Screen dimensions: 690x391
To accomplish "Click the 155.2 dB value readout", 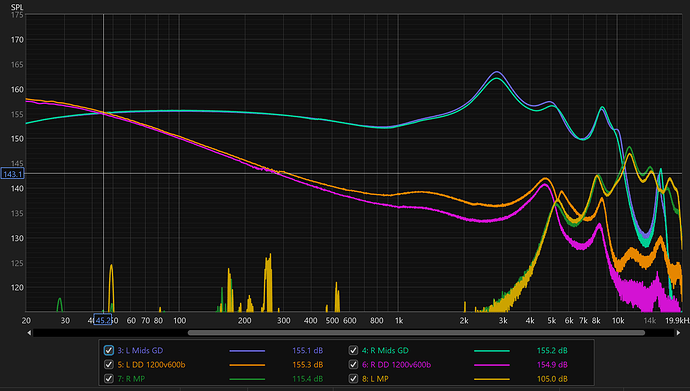I will coord(552,351).
